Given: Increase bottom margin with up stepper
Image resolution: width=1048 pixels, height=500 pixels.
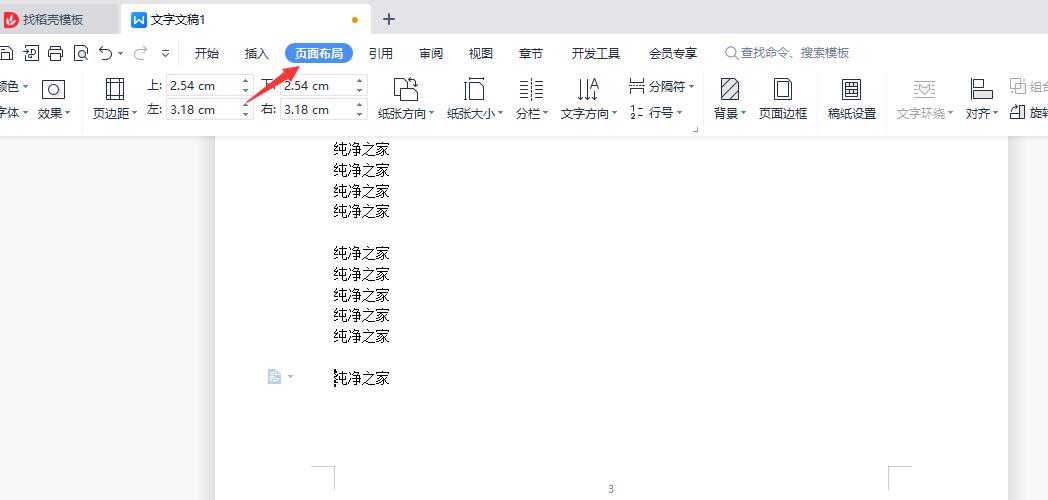Looking at the screenshot, I should click(x=360, y=80).
